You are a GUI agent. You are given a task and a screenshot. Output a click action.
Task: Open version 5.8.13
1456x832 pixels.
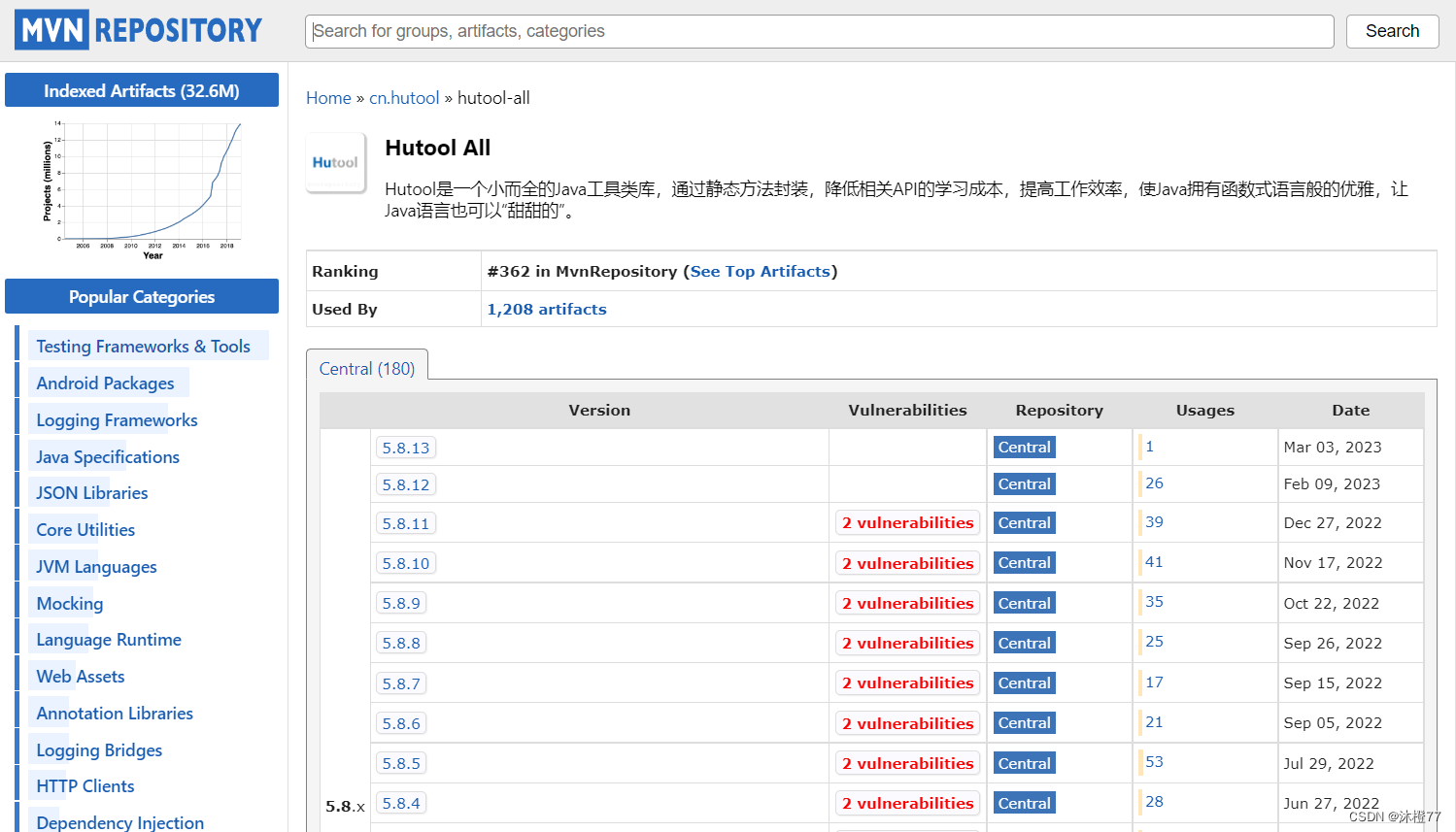point(406,448)
